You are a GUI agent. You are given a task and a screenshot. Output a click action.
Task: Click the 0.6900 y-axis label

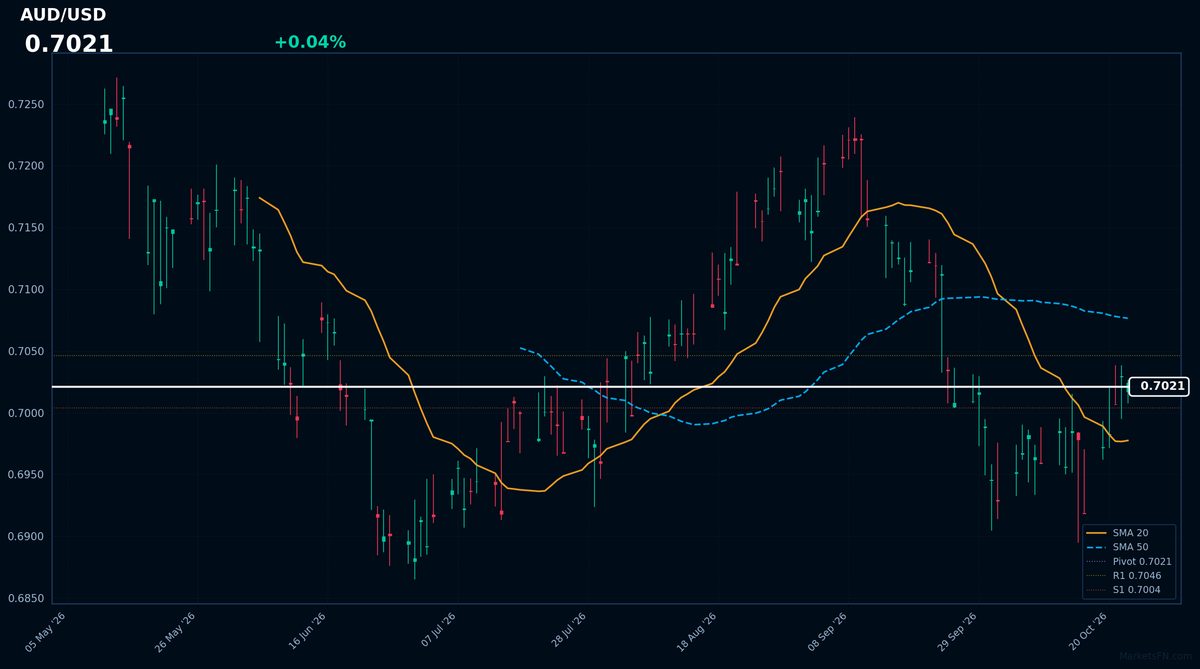click(25, 537)
